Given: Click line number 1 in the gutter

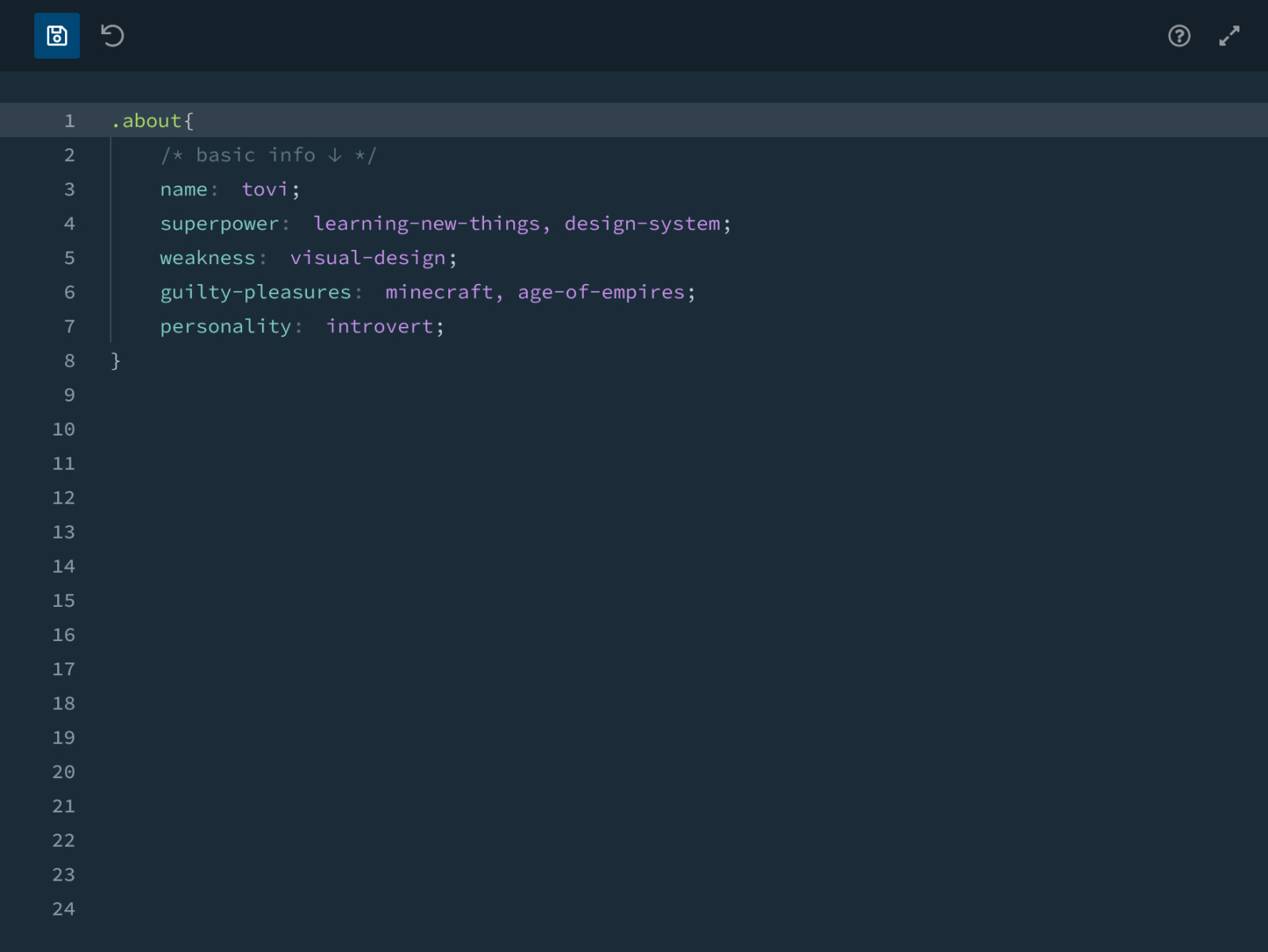Looking at the screenshot, I should (70, 121).
